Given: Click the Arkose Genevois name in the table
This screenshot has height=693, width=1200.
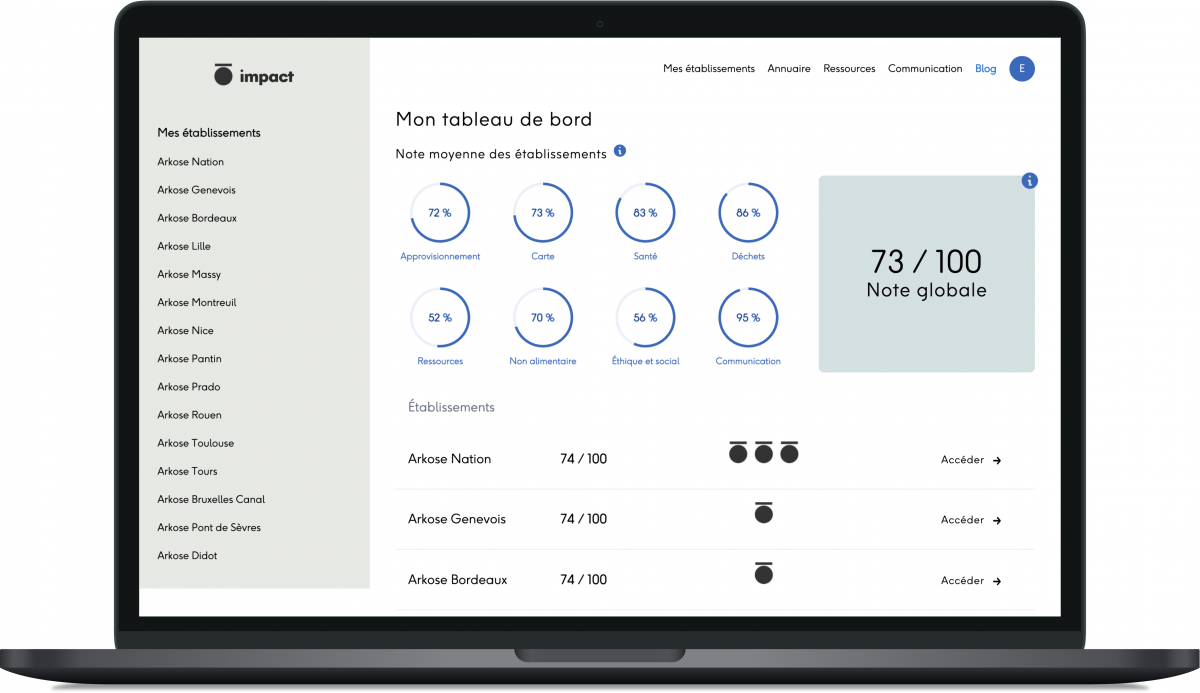Looking at the screenshot, I should click(x=457, y=519).
